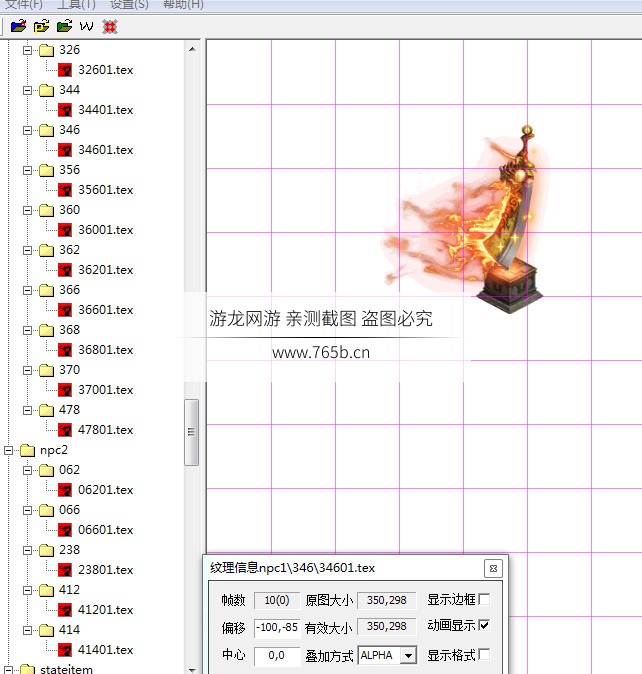Click the folder icon of 478
The width and height of the screenshot is (642, 674).
(x=46, y=411)
